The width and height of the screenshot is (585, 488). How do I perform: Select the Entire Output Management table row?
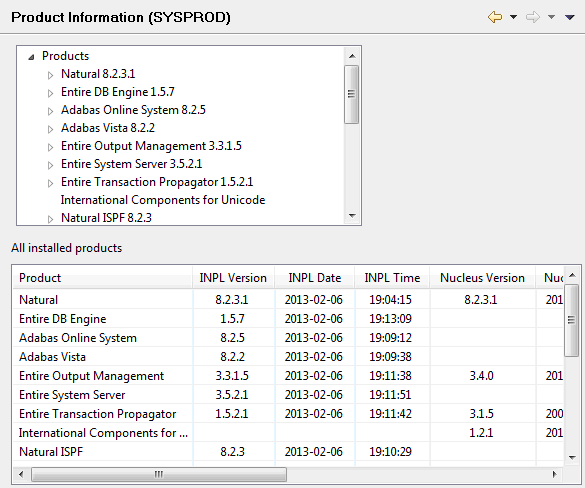click(288, 376)
